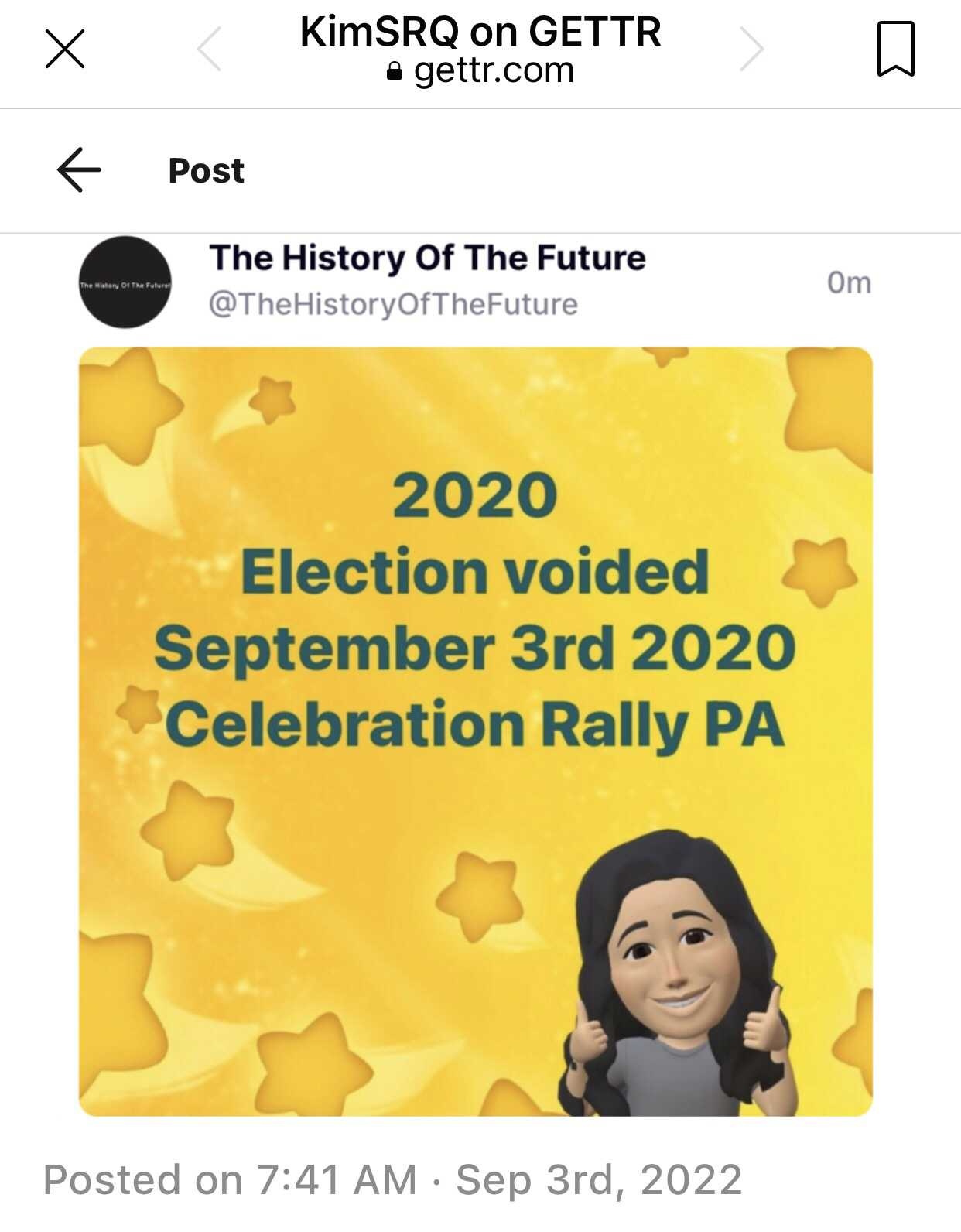Screen dimensions: 961x1232
Task: Close the in-app browser with X icon
Action: (x=65, y=49)
